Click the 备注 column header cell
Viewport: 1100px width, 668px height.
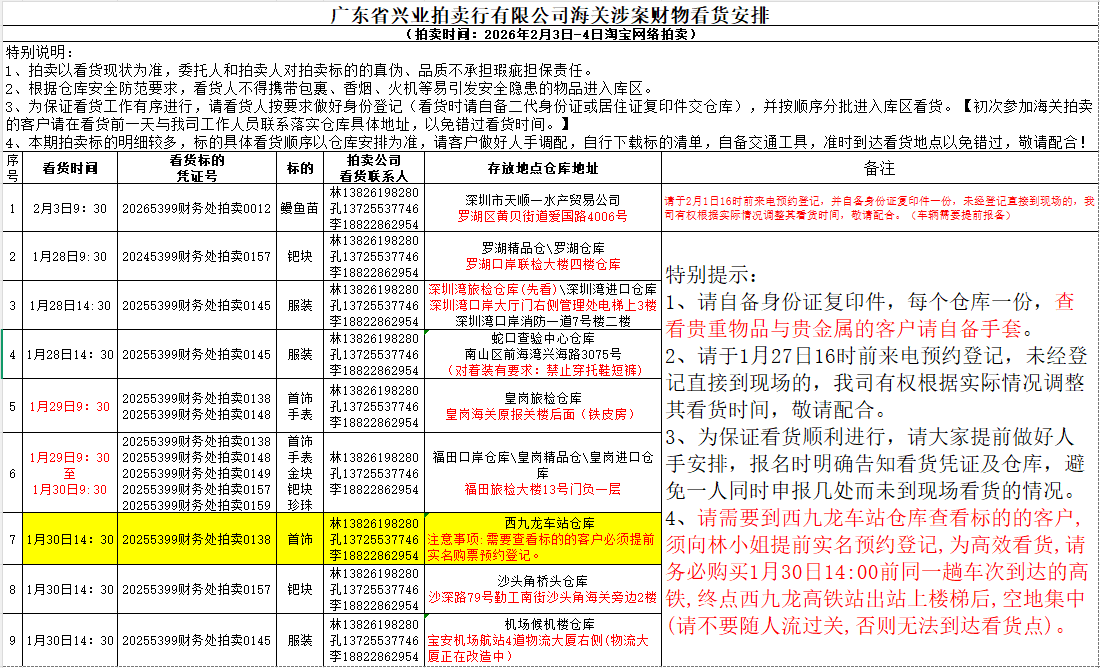tap(878, 168)
